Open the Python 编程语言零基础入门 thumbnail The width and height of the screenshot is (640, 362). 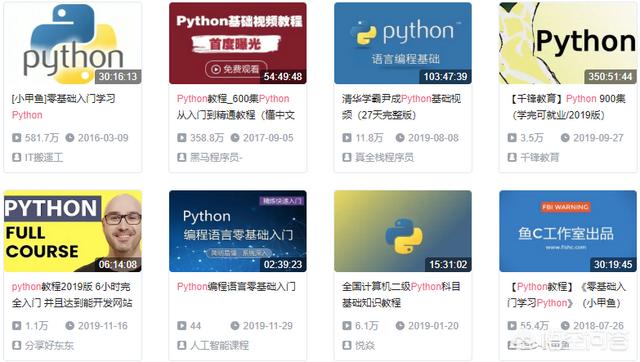pyautogui.click(x=238, y=231)
